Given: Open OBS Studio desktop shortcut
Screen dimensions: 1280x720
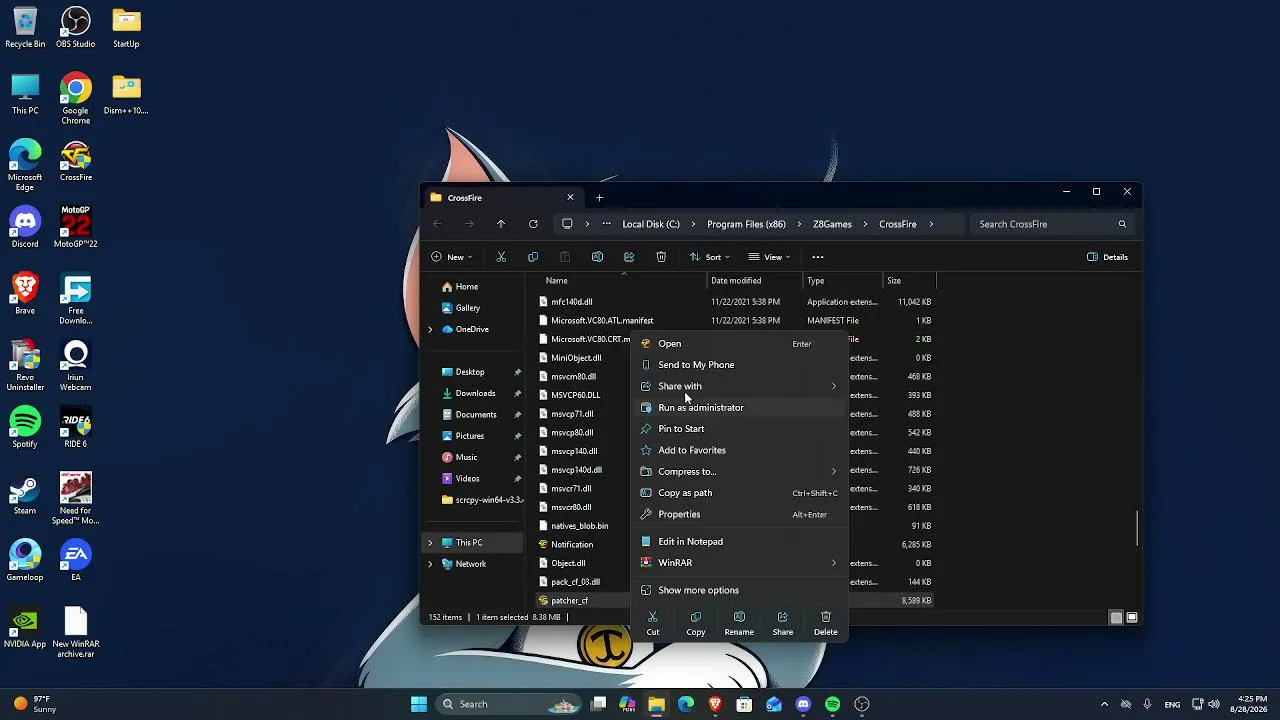Looking at the screenshot, I should click(76, 28).
